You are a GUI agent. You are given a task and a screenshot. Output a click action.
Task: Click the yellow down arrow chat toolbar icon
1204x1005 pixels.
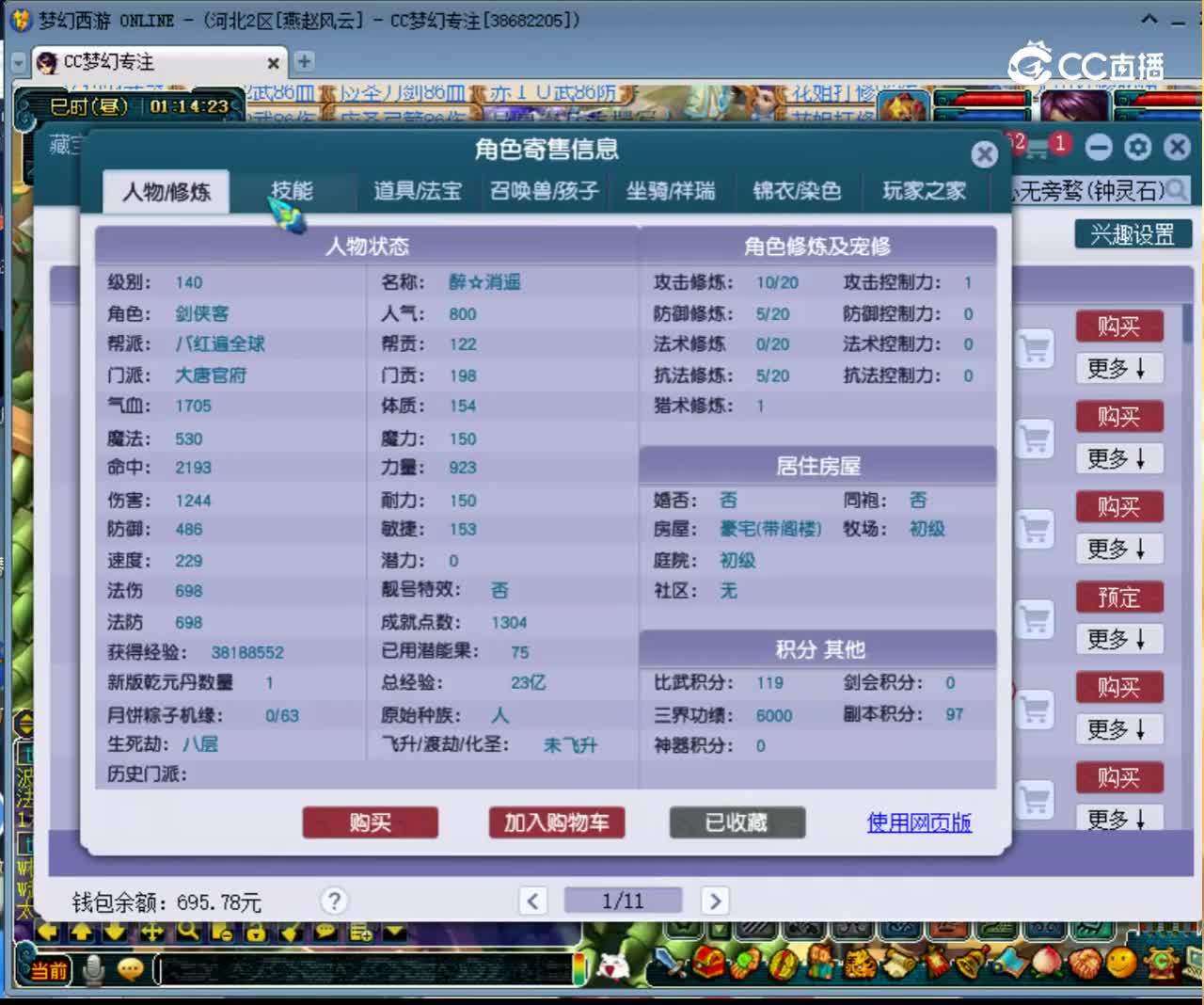115,932
